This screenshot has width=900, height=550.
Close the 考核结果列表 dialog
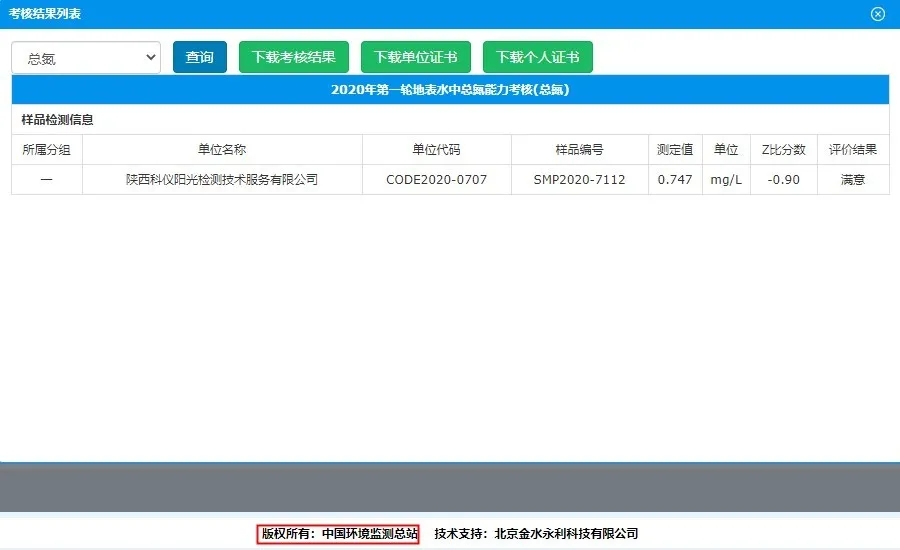click(x=878, y=14)
